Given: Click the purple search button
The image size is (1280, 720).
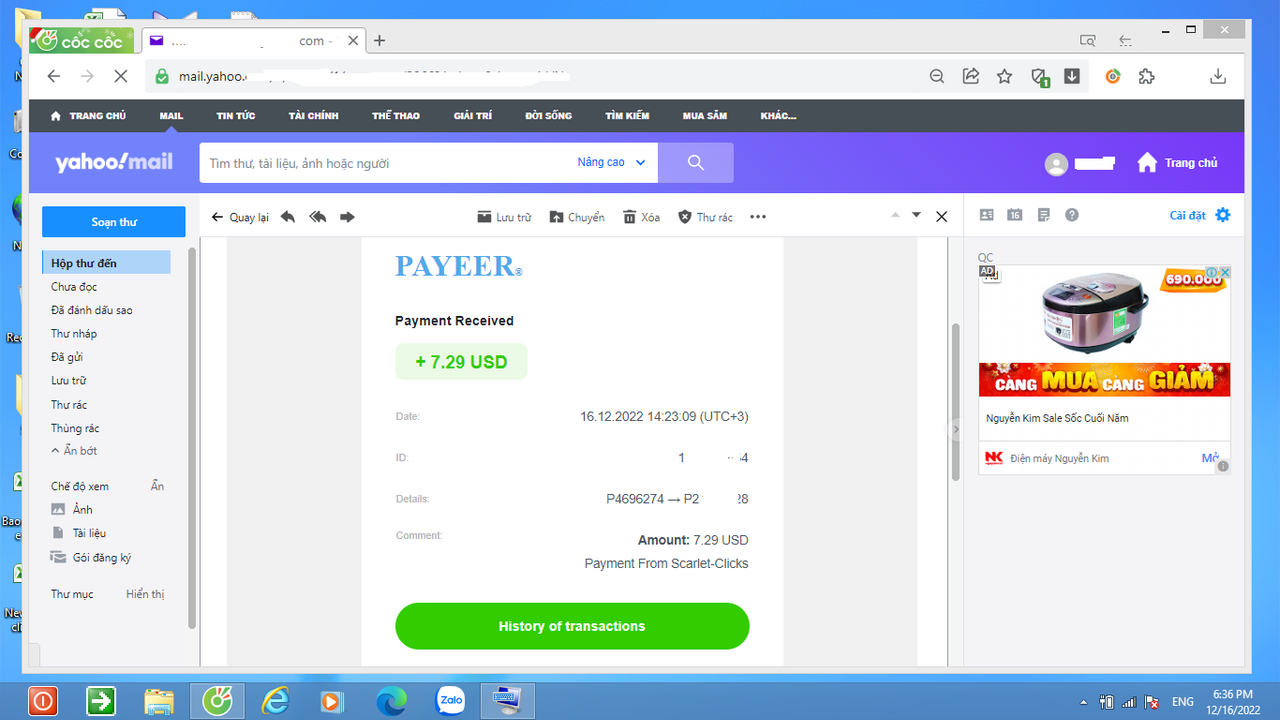Looking at the screenshot, I should click(696, 163).
